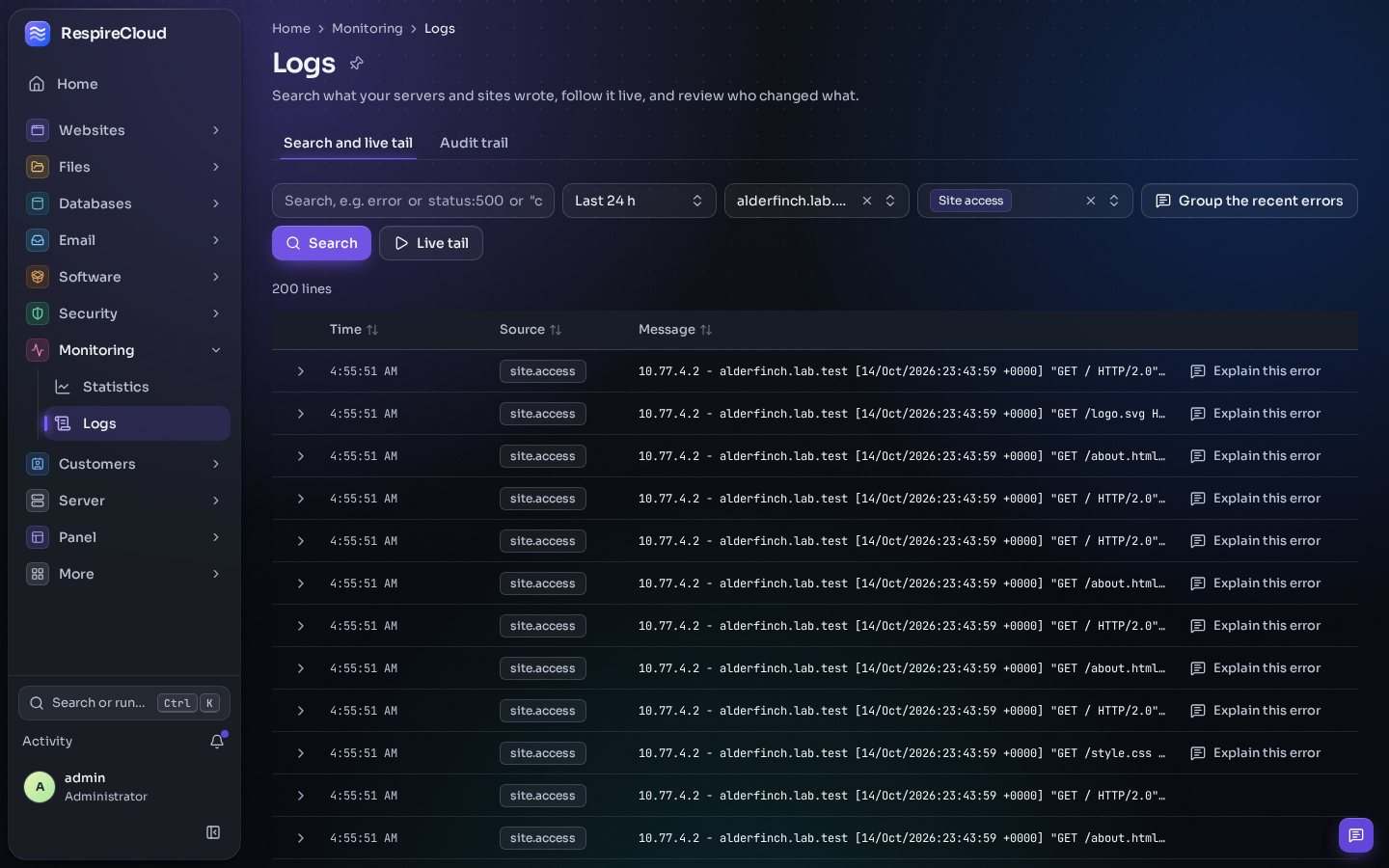Sort the table by Message column
The image size is (1389, 868).
(675, 330)
